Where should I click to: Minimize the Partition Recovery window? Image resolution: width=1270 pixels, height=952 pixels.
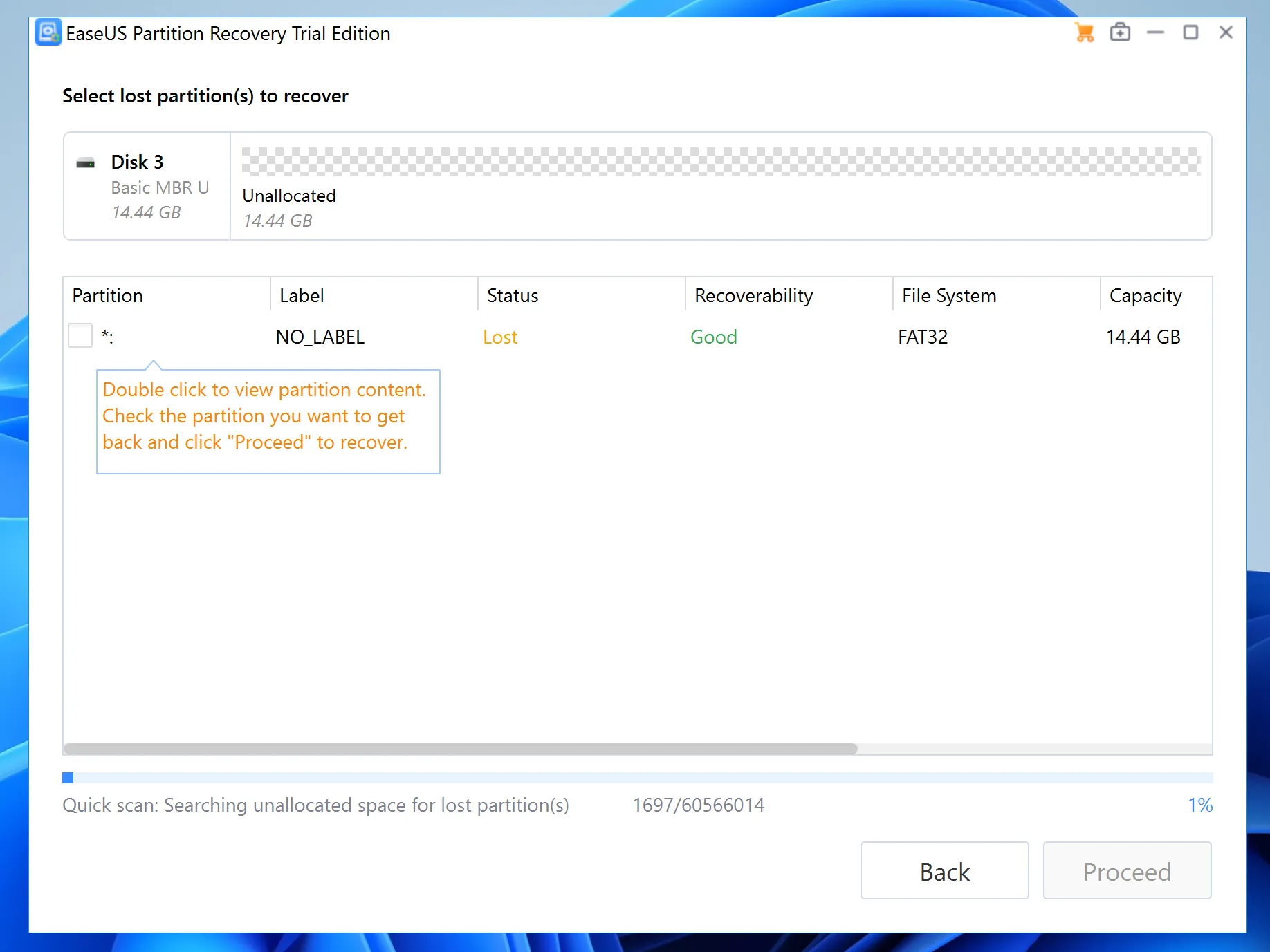pos(1155,32)
